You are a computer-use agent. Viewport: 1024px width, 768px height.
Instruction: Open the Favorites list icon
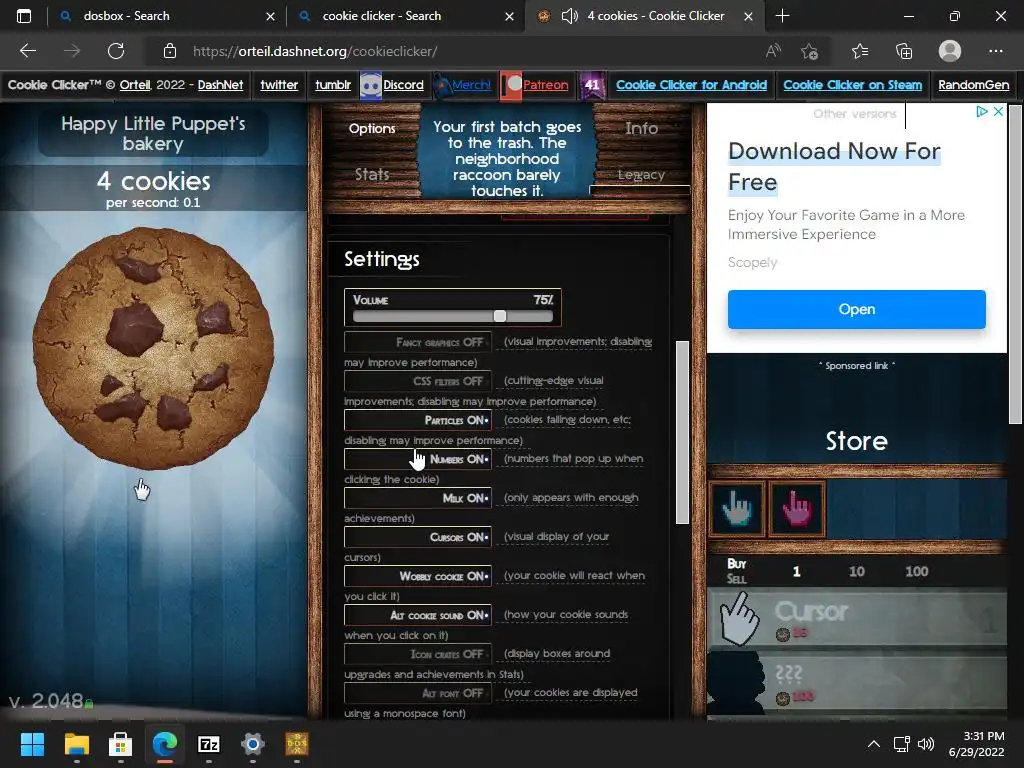(x=859, y=51)
